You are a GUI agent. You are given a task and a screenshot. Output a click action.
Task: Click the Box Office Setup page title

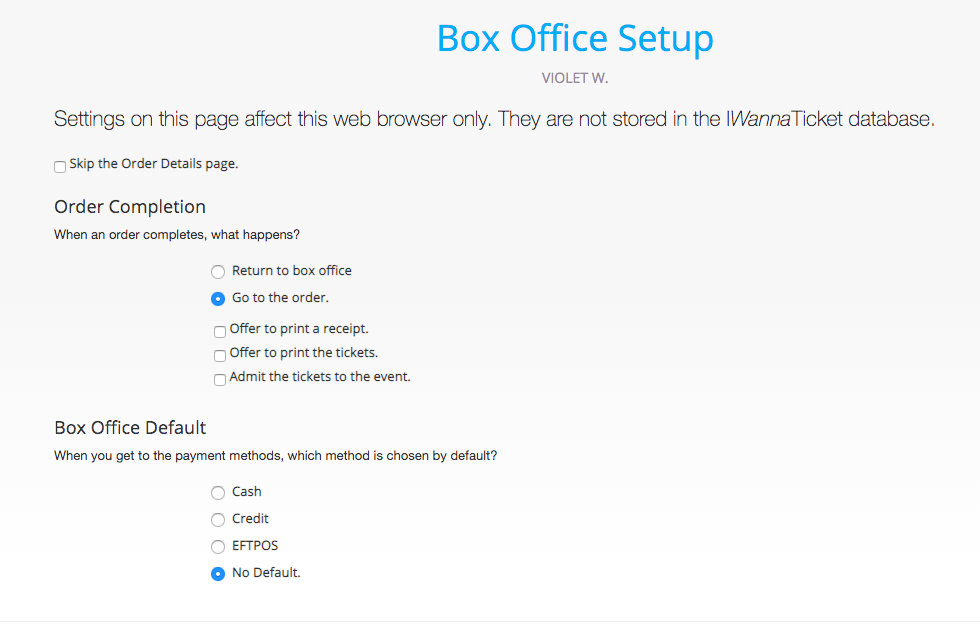pos(575,39)
